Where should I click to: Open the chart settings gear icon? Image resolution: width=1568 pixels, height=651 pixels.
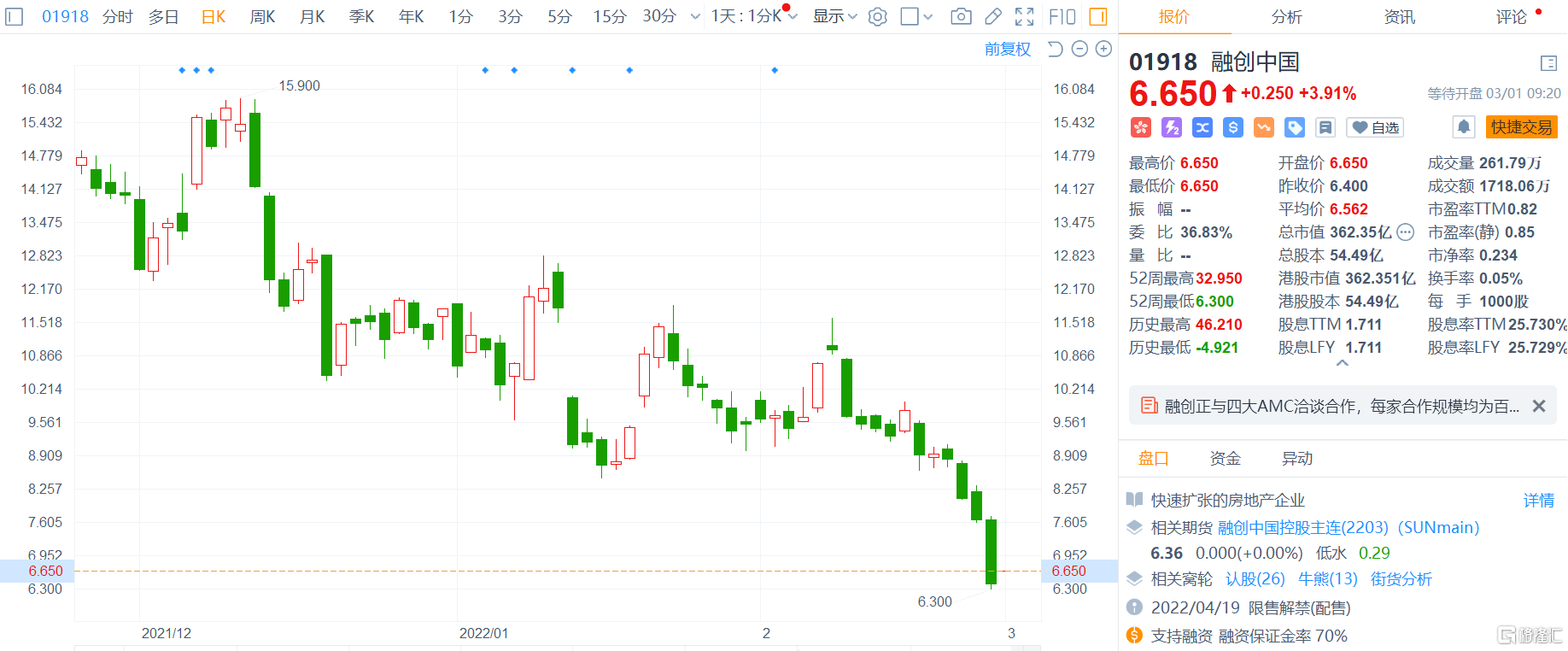coord(877,16)
